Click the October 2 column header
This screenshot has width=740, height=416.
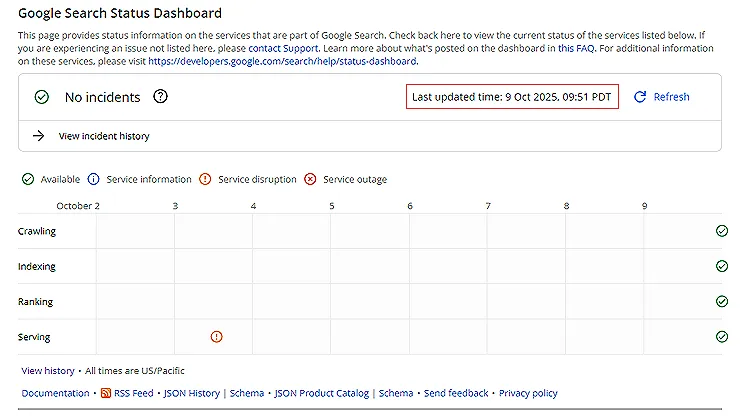[x=78, y=206]
